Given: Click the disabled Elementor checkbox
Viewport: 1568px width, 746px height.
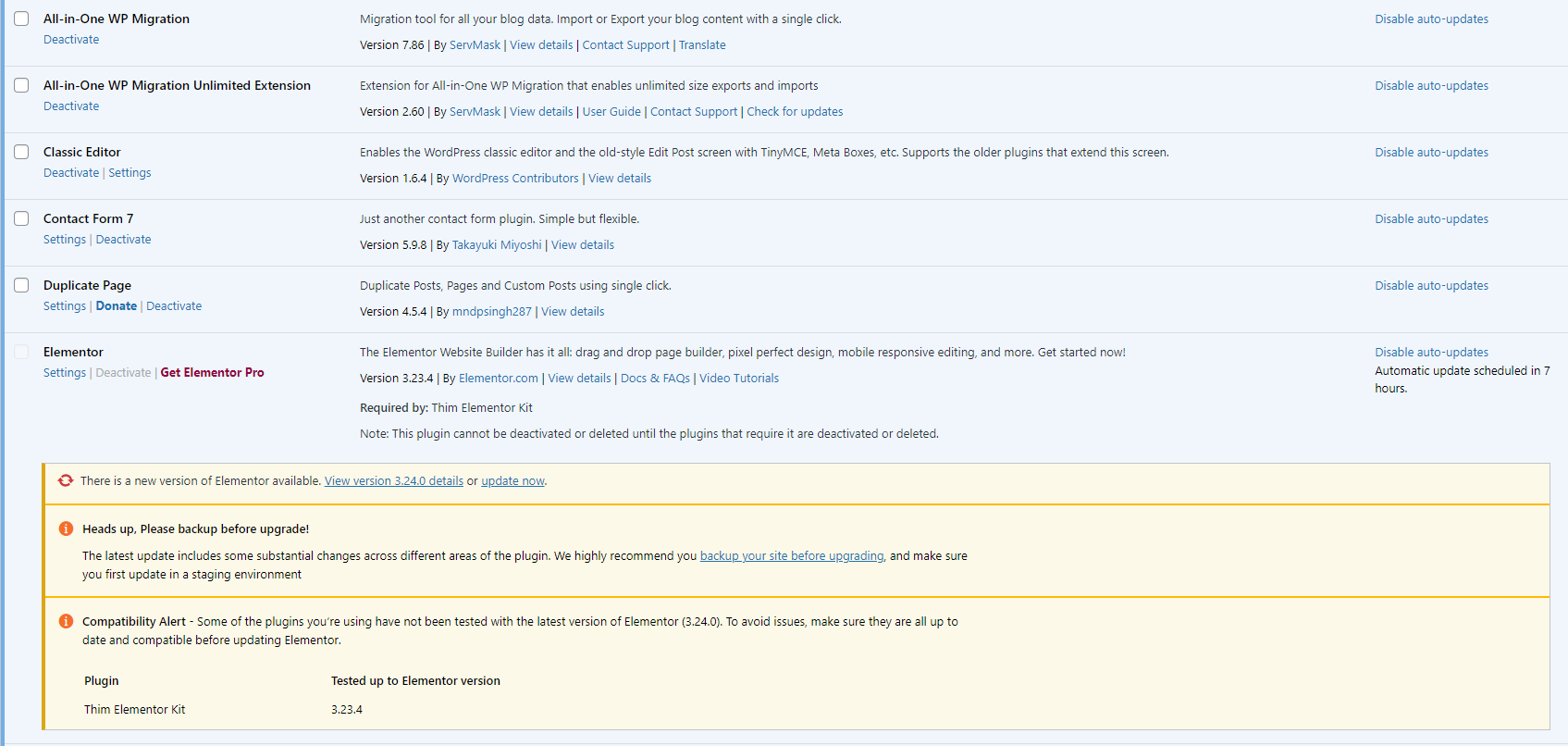Looking at the screenshot, I should [21, 352].
